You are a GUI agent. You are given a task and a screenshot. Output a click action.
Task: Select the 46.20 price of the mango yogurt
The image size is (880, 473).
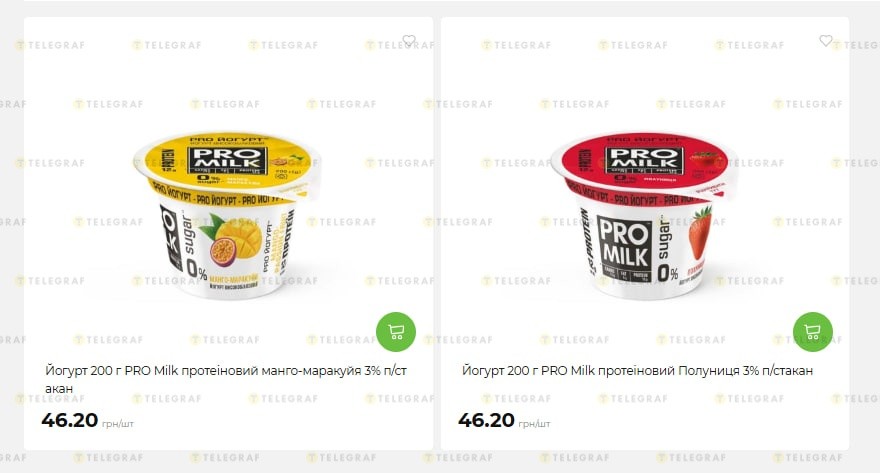70,420
